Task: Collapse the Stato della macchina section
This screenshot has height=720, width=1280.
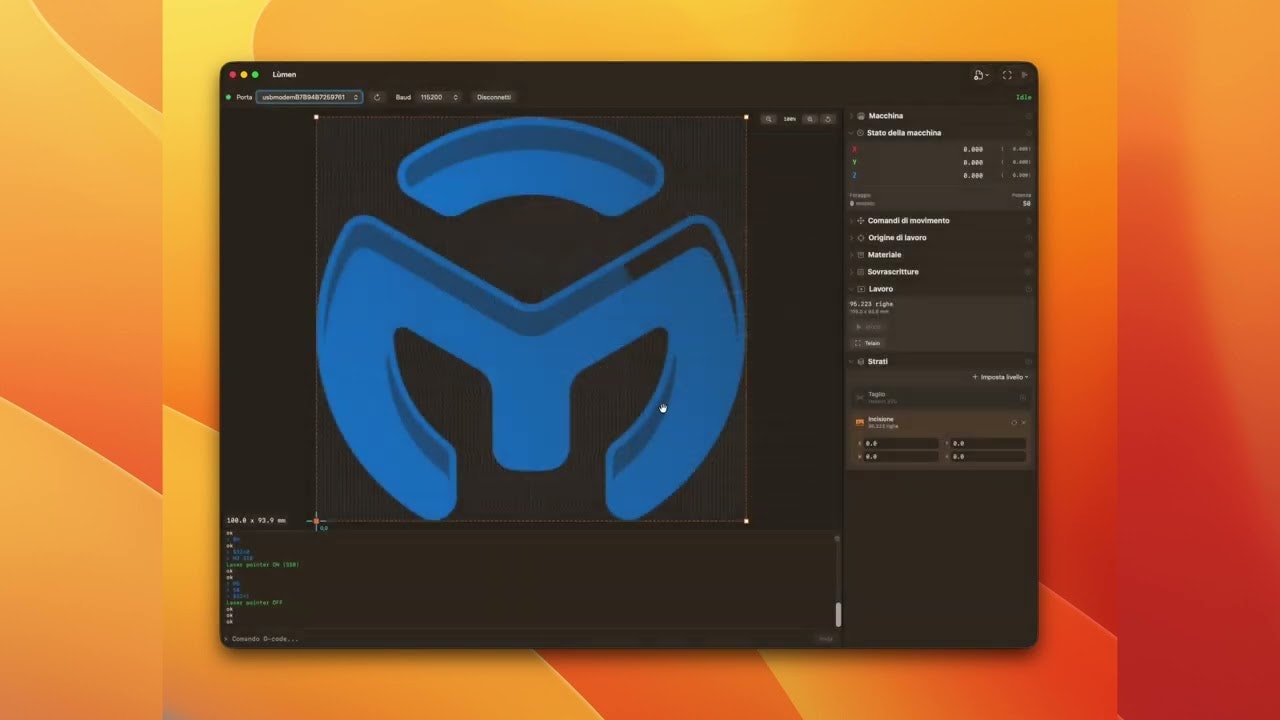Action: (851, 133)
